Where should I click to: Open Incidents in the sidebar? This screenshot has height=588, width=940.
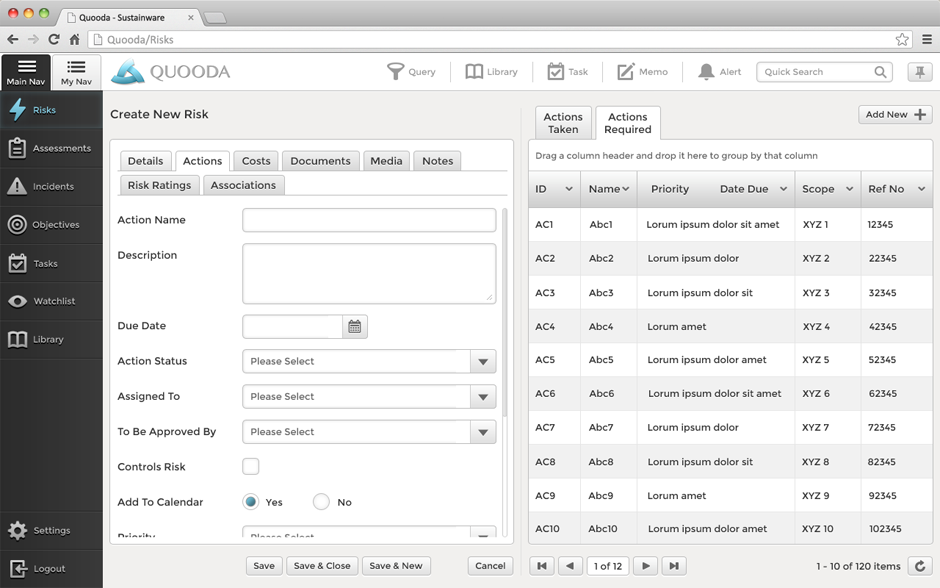pos(52,186)
